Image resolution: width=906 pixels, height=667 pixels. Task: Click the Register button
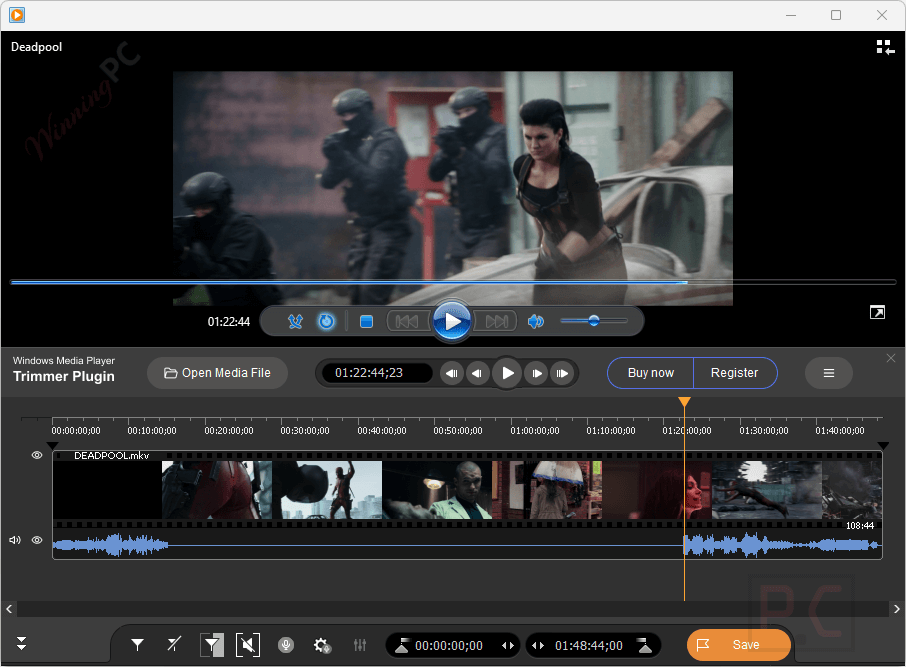click(x=734, y=373)
